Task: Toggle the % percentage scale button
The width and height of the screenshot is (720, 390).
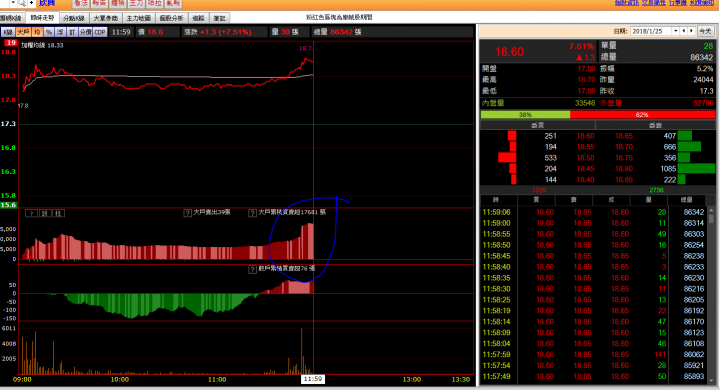Action: point(49,32)
